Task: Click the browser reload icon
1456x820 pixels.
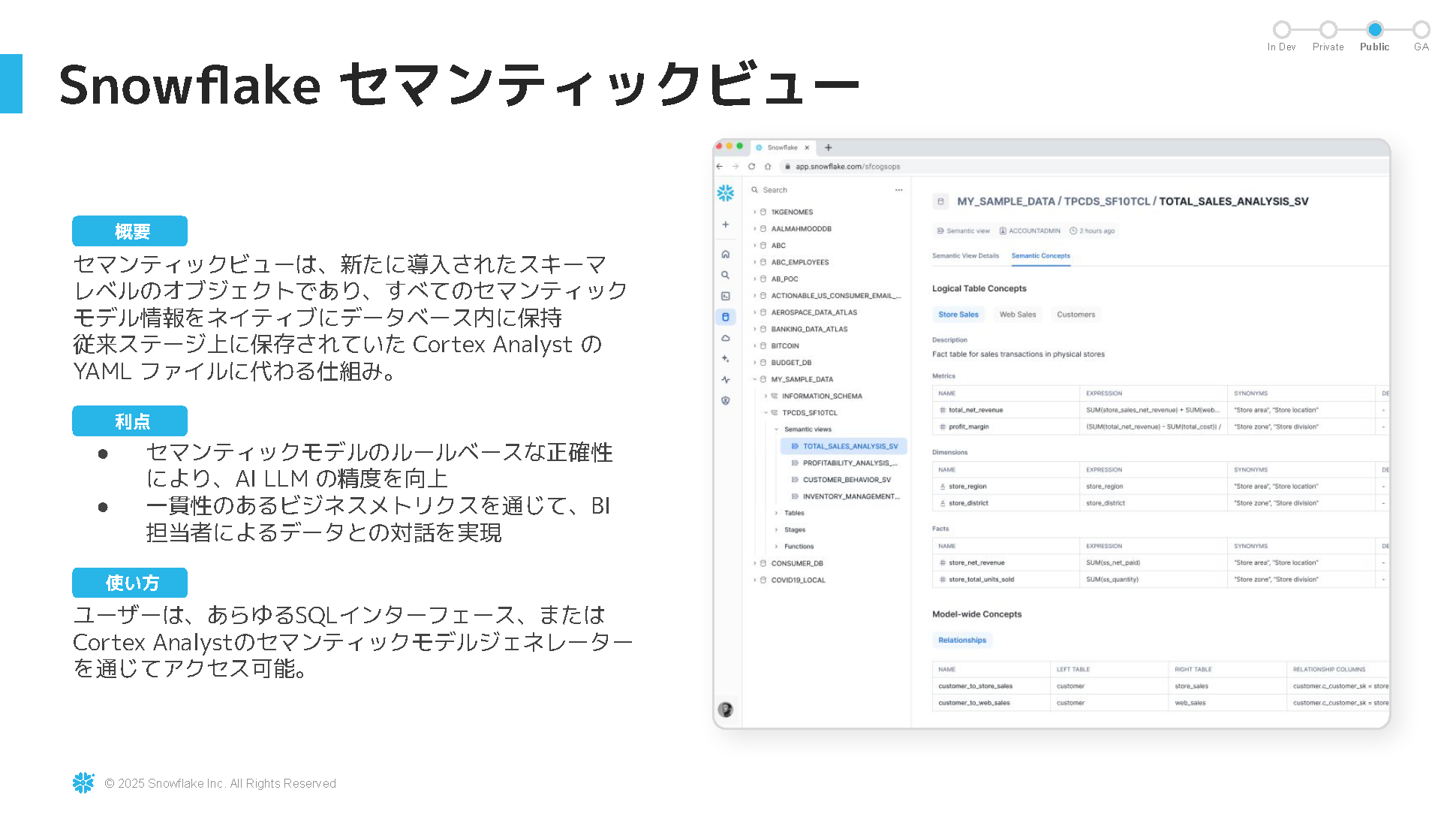Action: 751,167
